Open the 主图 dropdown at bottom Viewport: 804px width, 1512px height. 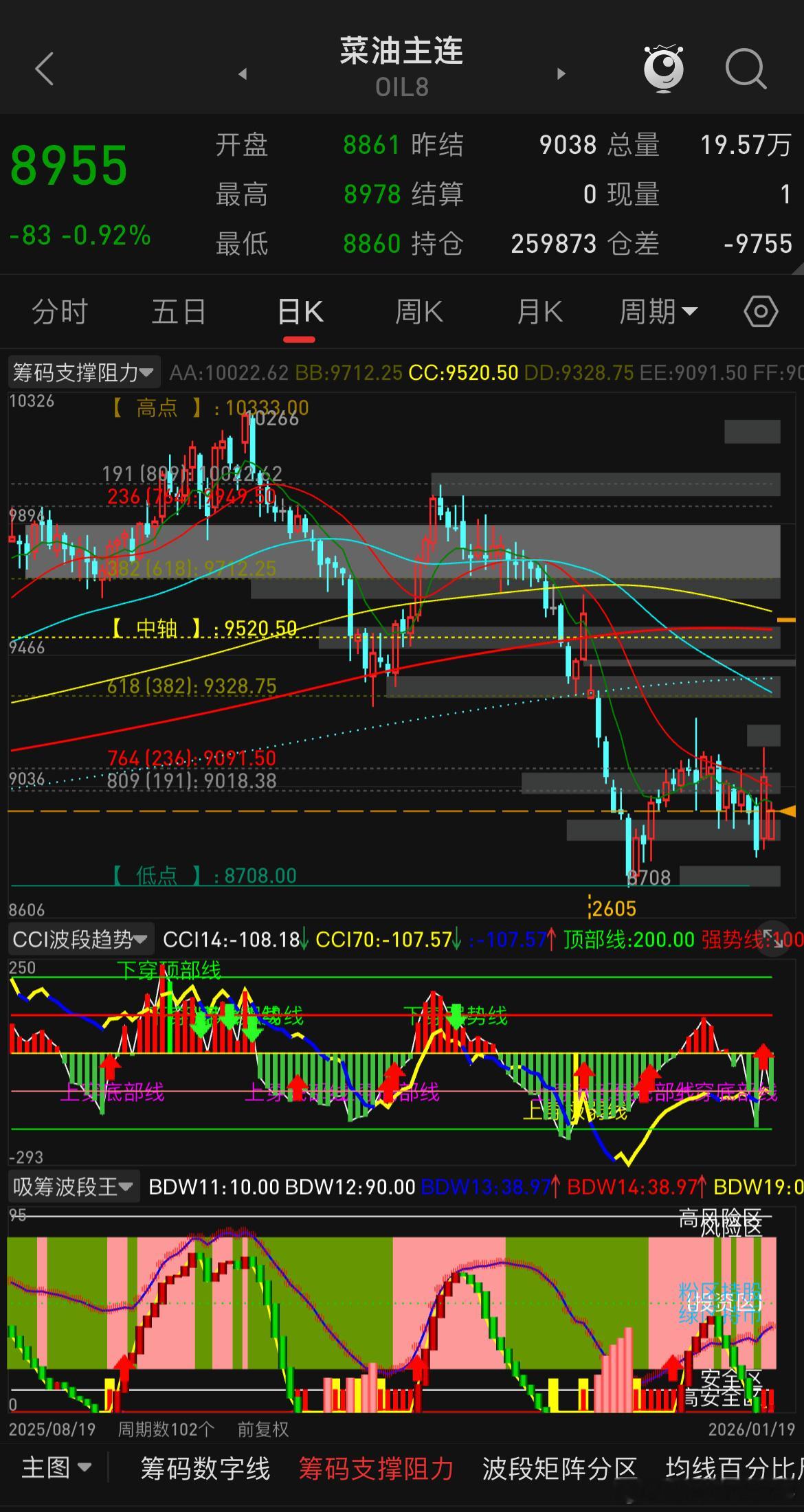click(56, 1467)
